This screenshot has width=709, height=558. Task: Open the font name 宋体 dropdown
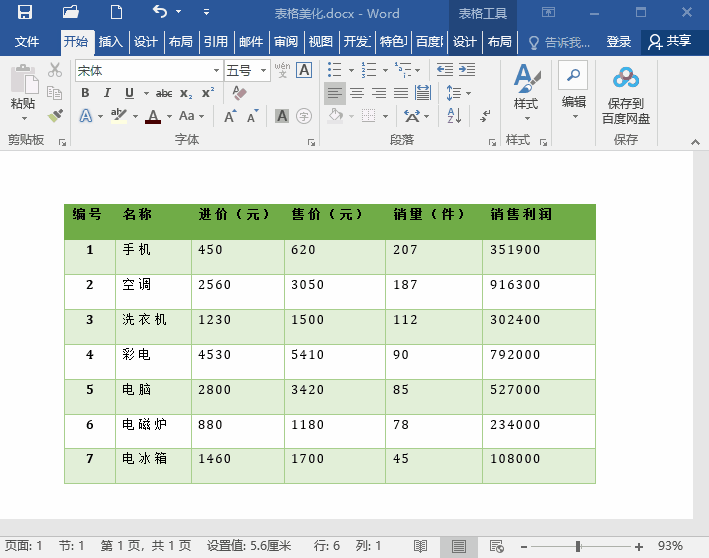pyautogui.click(x=216, y=71)
